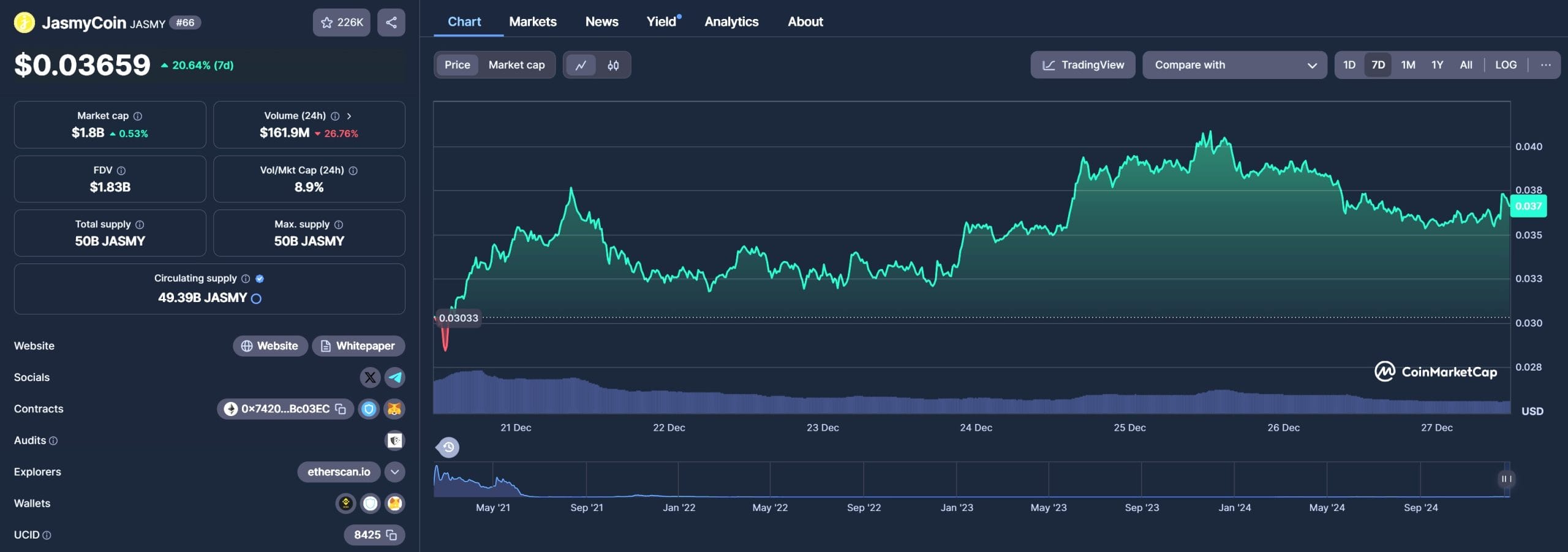
Task: Set chart range to All
Action: tap(1466, 65)
